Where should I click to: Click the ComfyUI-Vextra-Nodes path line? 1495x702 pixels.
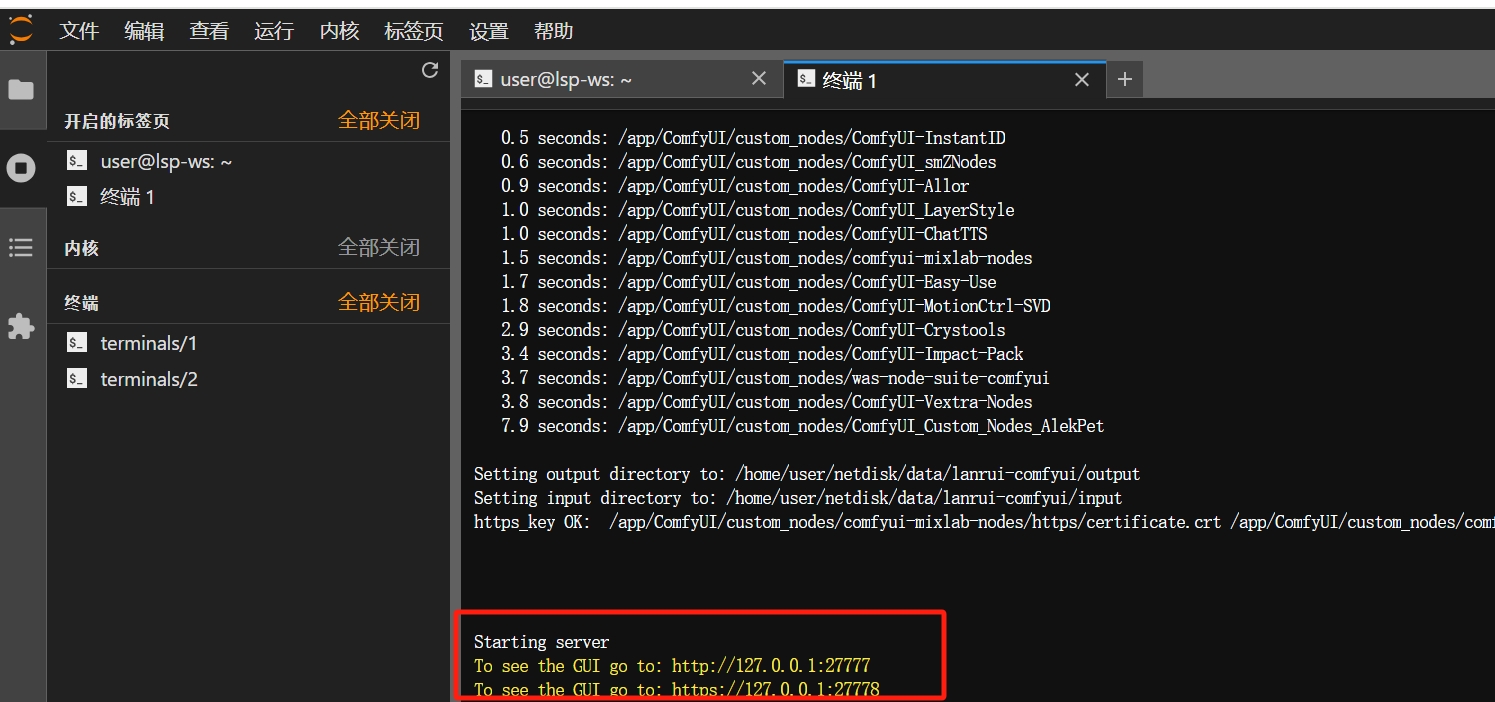[x=766, y=402]
